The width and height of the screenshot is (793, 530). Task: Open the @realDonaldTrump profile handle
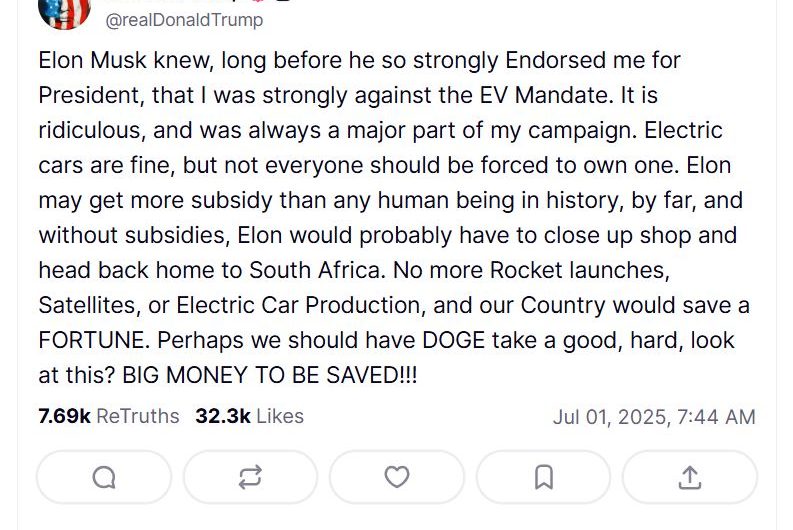coord(185,19)
